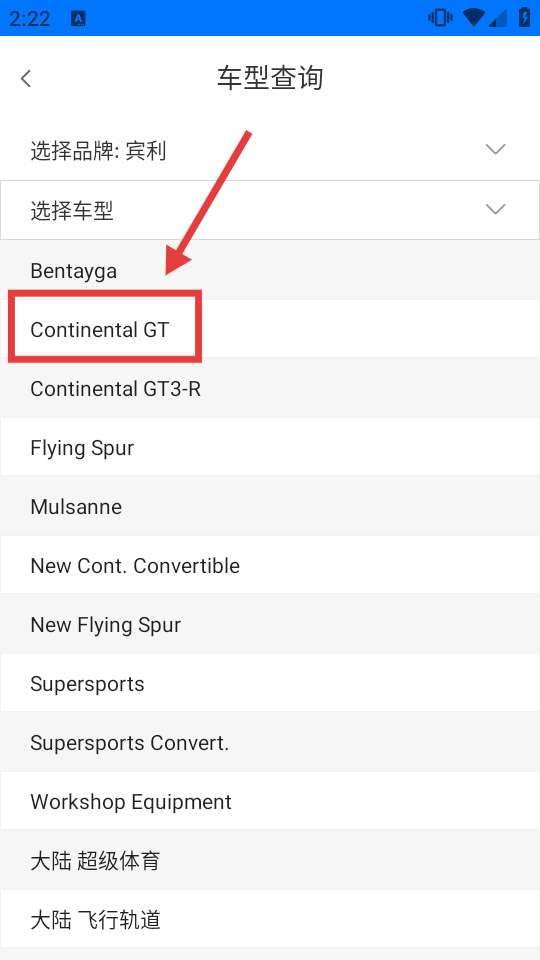Select Continental GT3-R model
540x960 pixels.
point(270,389)
